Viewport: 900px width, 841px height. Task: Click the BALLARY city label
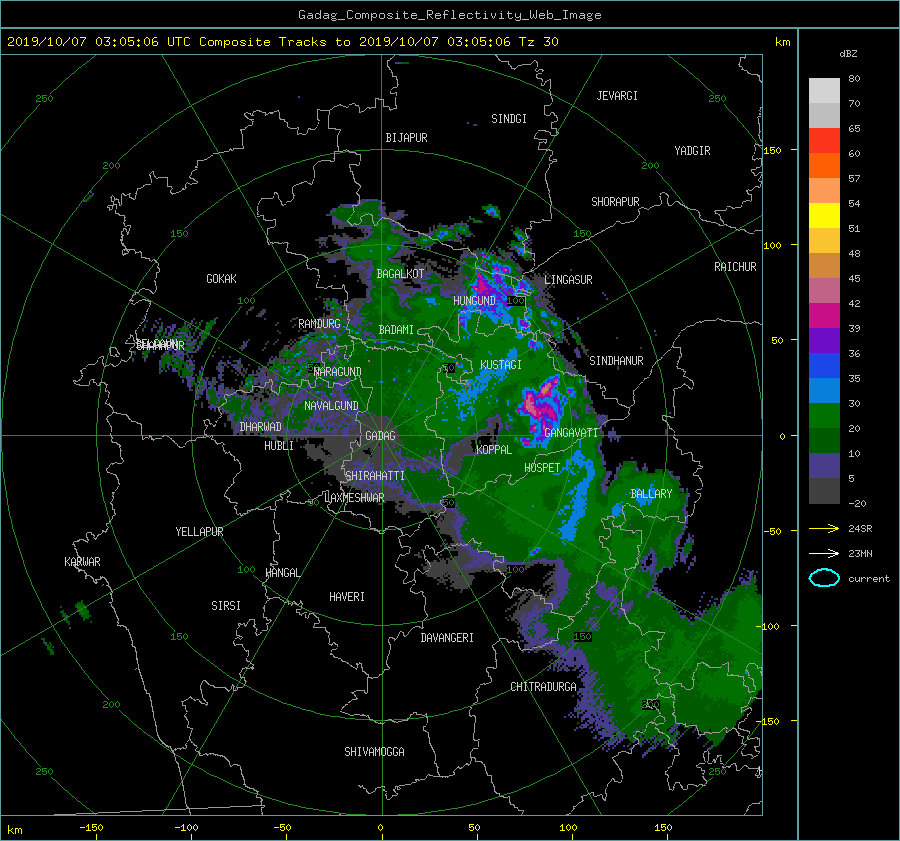(651, 494)
